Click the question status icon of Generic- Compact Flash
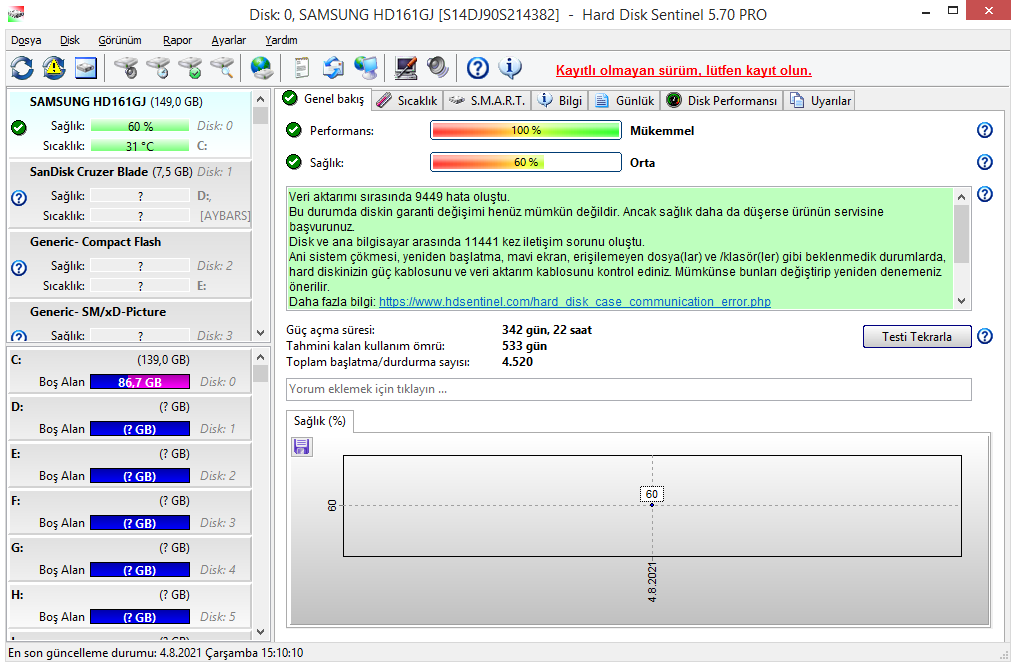Viewport: 1017px width, 668px height. [19, 268]
